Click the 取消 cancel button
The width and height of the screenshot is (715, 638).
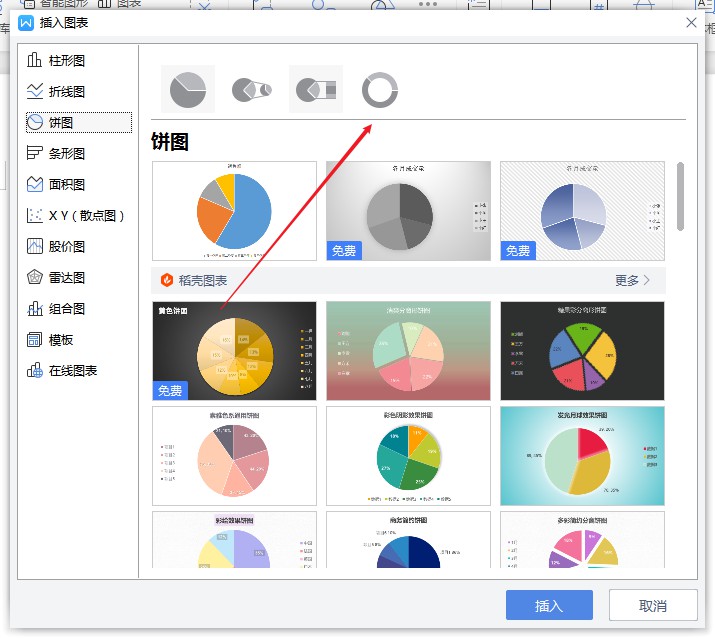(x=653, y=605)
